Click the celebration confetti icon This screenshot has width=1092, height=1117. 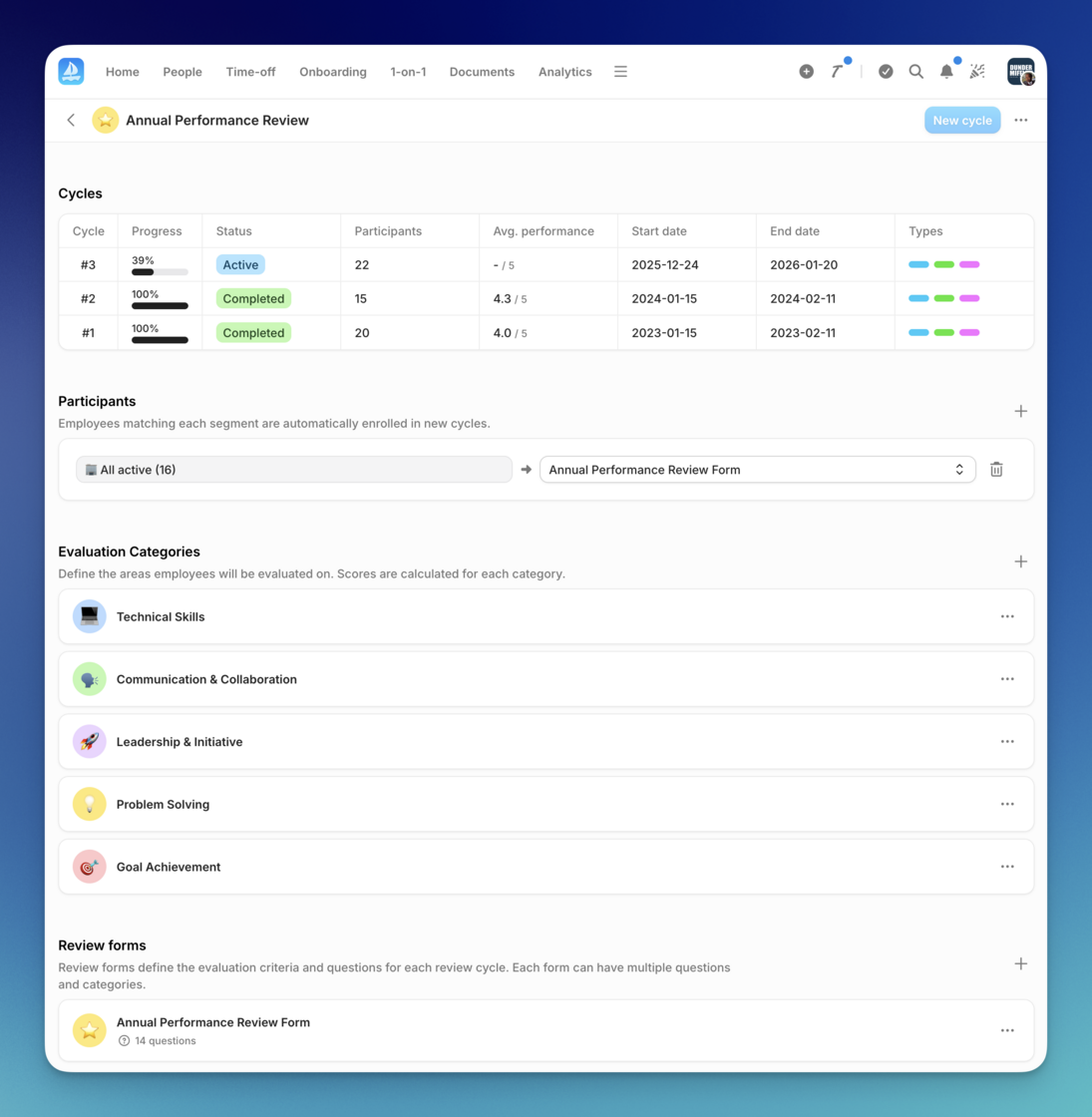(977, 72)
